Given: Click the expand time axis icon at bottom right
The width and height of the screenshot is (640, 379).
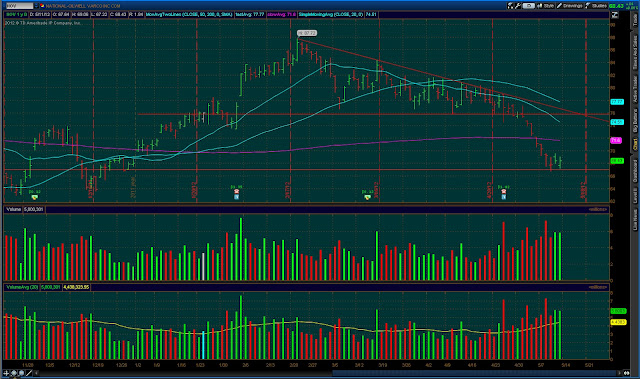Looking at the screenshot, I should 627,373.
